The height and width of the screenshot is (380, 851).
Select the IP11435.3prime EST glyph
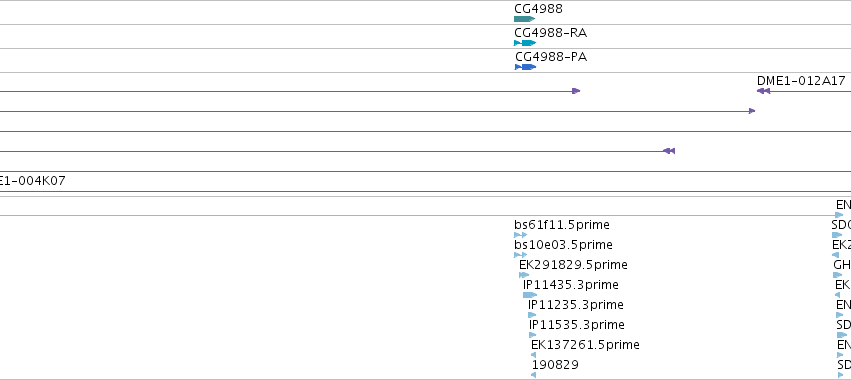[x=530, y=295]
